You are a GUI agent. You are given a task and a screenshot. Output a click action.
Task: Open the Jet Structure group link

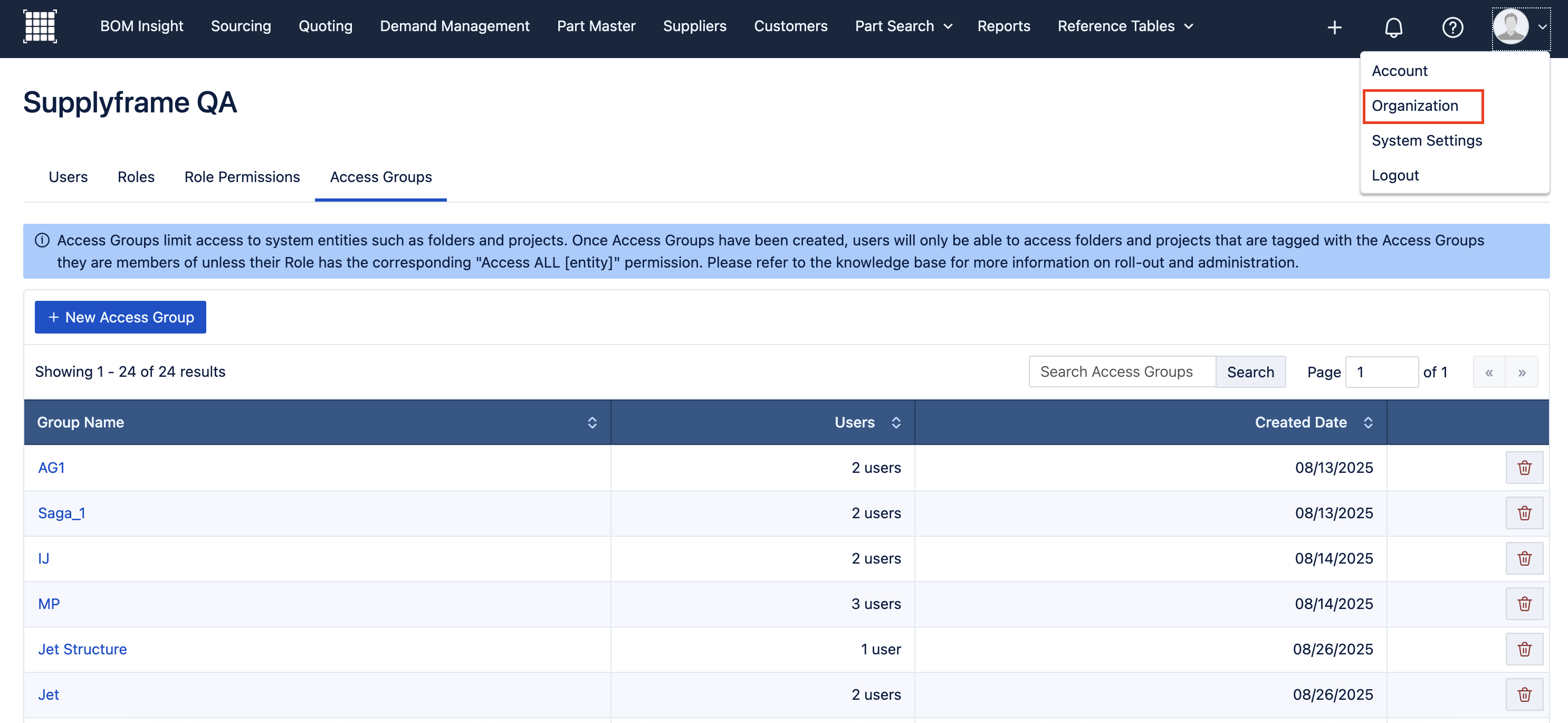point(82,649)
